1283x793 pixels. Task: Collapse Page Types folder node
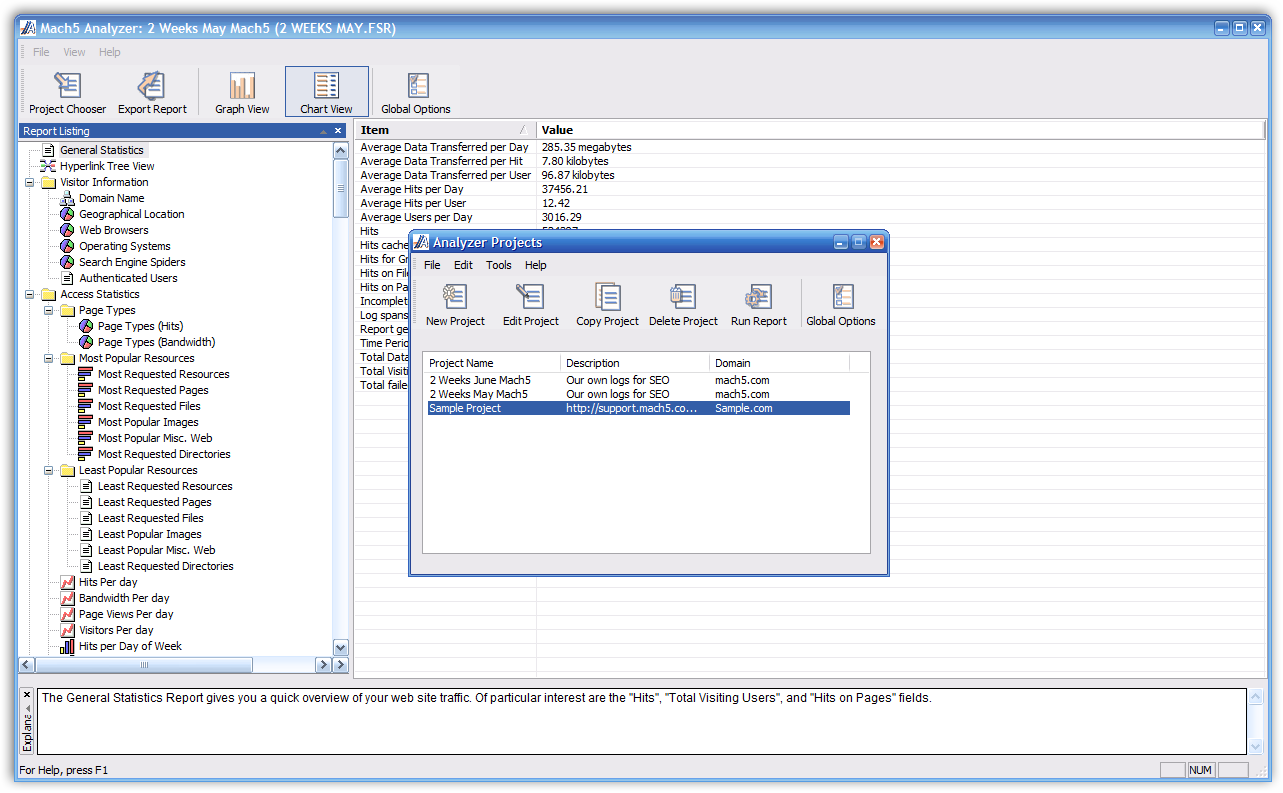tap(49, 310)
